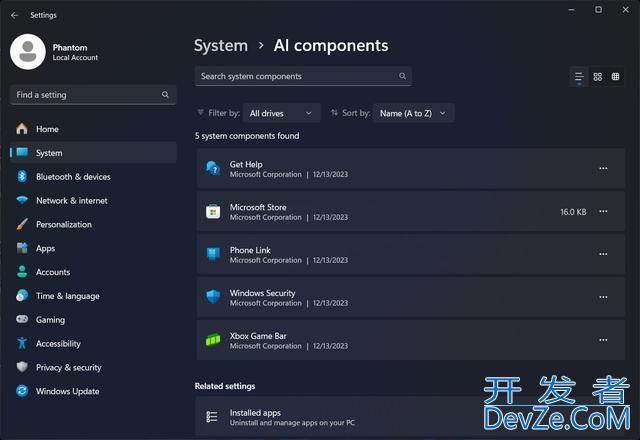This screenshot has width=640, height=440.
Task: Open Accounts settings
Action: click(93, 272)
